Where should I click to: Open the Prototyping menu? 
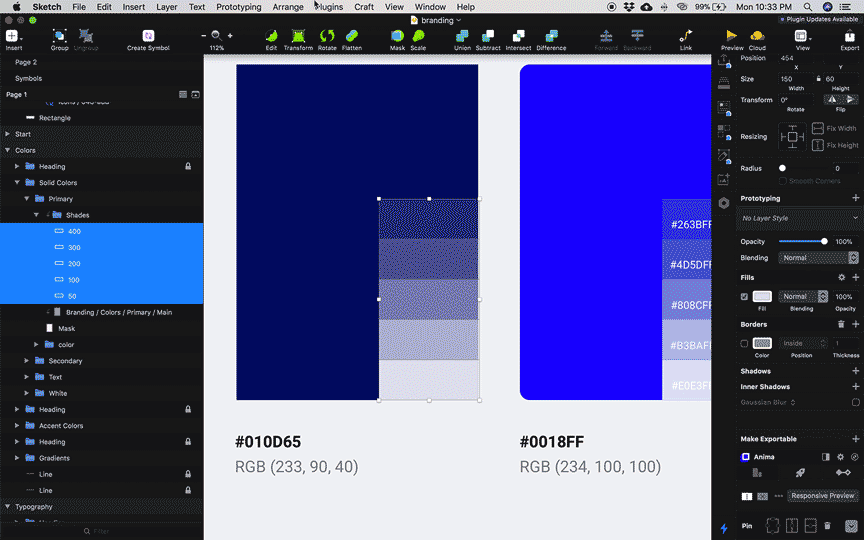point(239,7)
